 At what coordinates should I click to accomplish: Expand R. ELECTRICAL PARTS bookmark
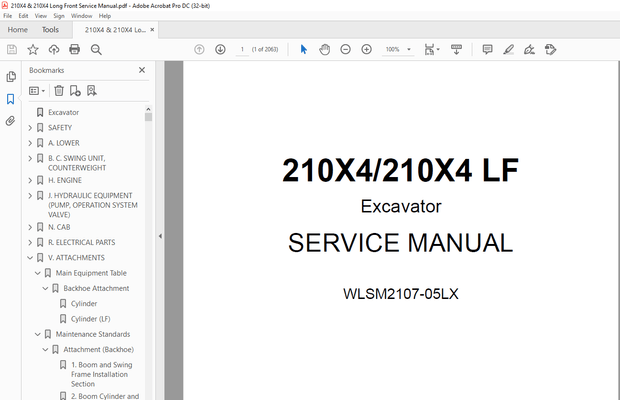(x=30, y=242)
